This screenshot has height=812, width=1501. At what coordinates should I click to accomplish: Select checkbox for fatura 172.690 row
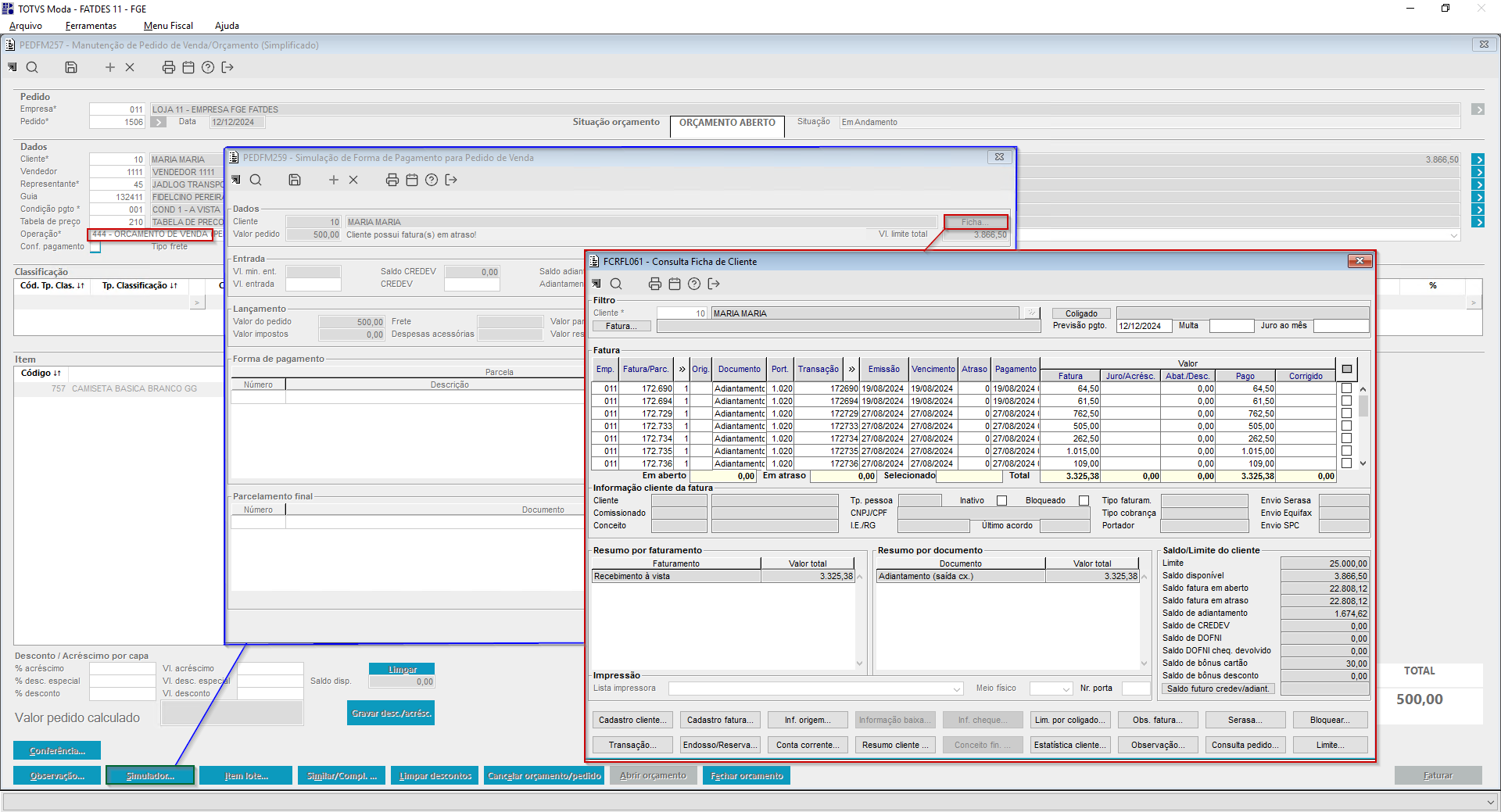[x=1346, y=388]
